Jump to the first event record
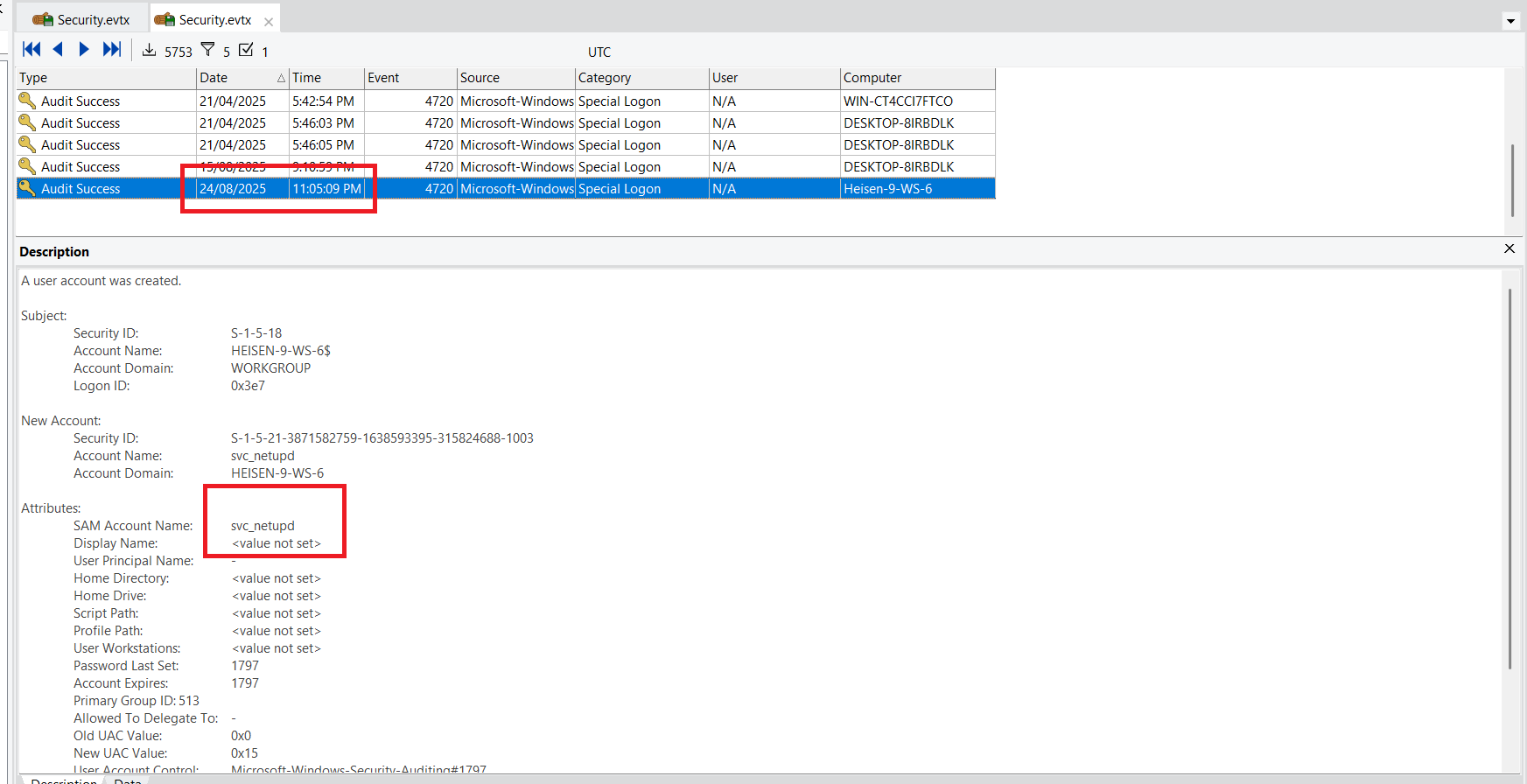1527x784 pixels. [x=32, y=50]
